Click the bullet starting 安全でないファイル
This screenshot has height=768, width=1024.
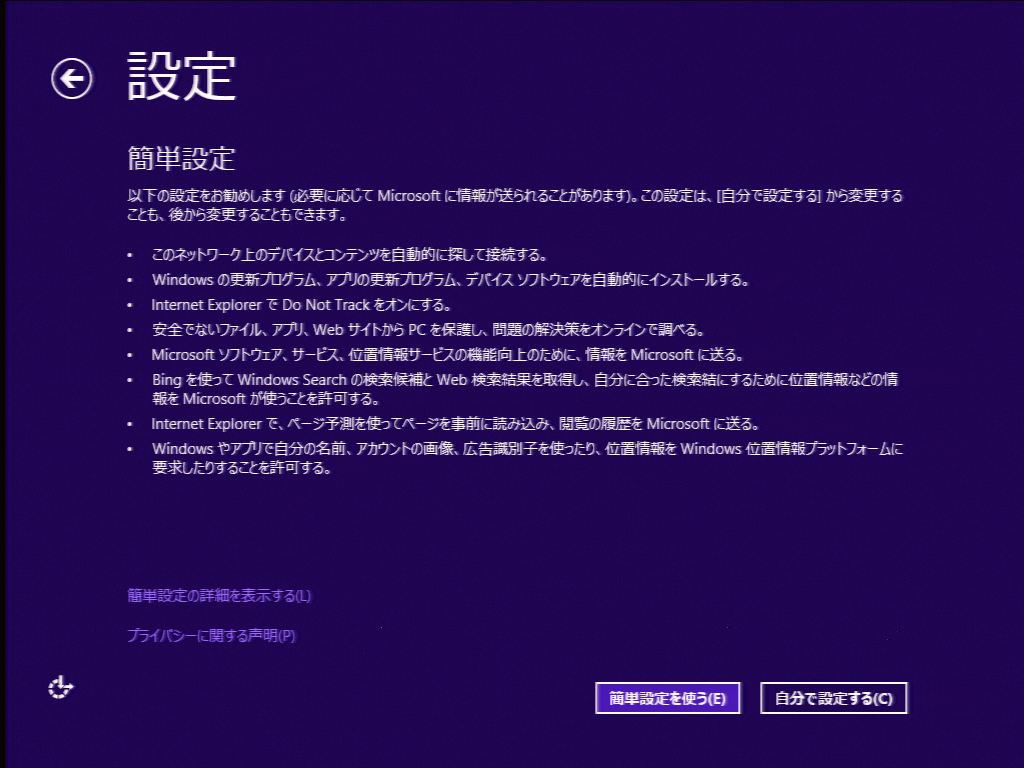pyautogui.click(x=428, y=330)
